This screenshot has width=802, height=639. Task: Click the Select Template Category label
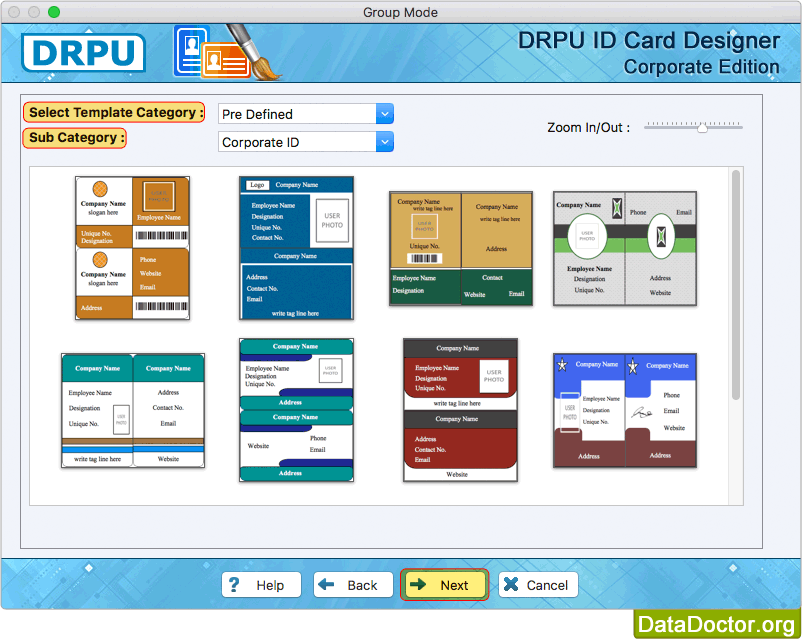point(114,112)
